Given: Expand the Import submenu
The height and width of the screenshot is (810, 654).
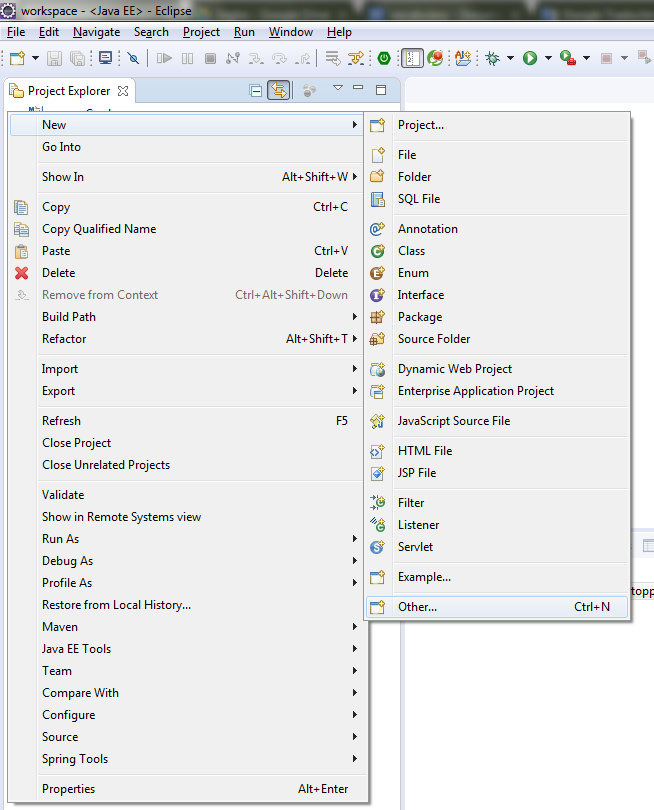Looking at the screenshot, I should point(187,369).
